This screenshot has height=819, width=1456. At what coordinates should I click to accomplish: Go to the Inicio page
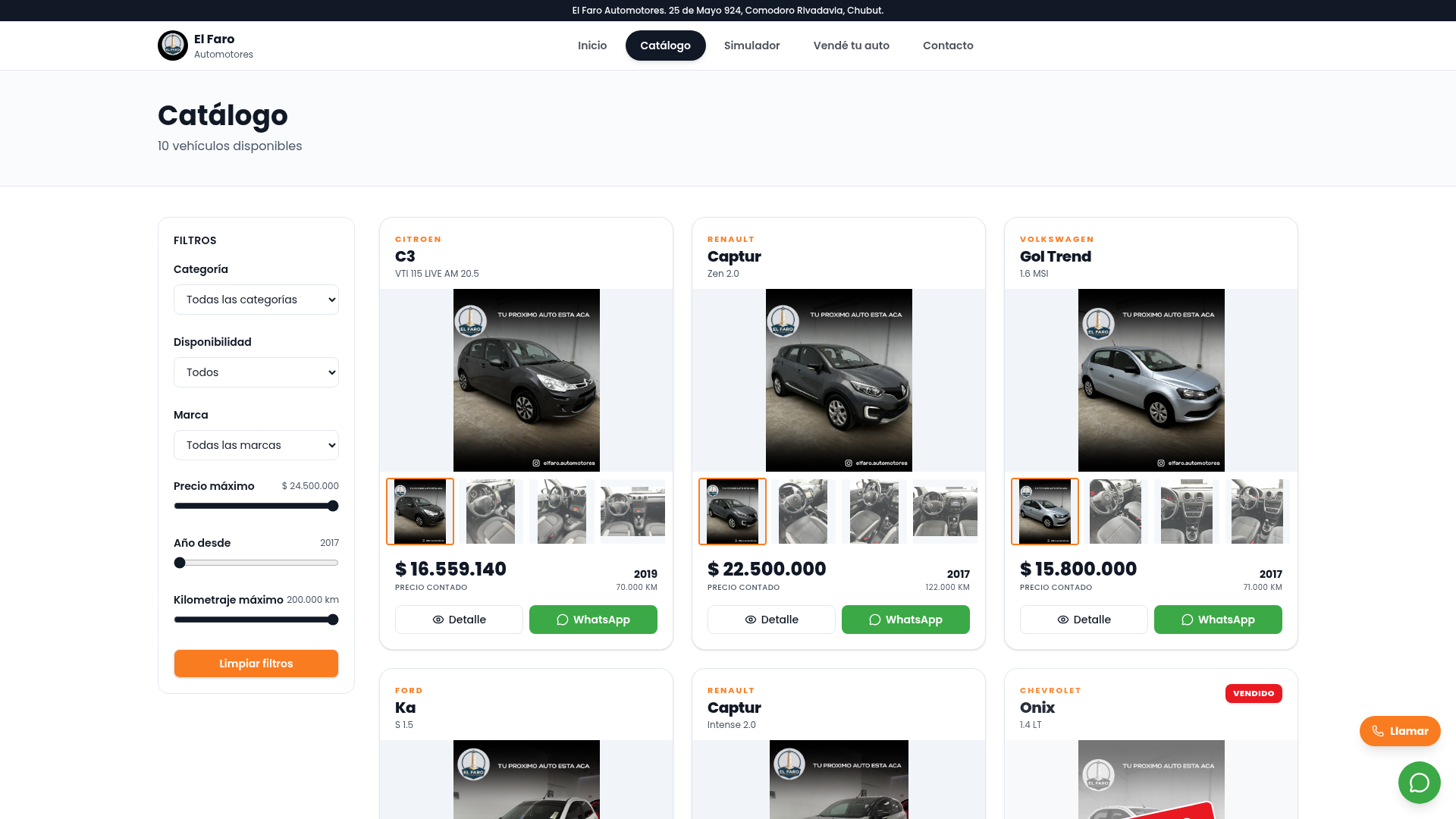pyautogui.click(x=592, y=45)
